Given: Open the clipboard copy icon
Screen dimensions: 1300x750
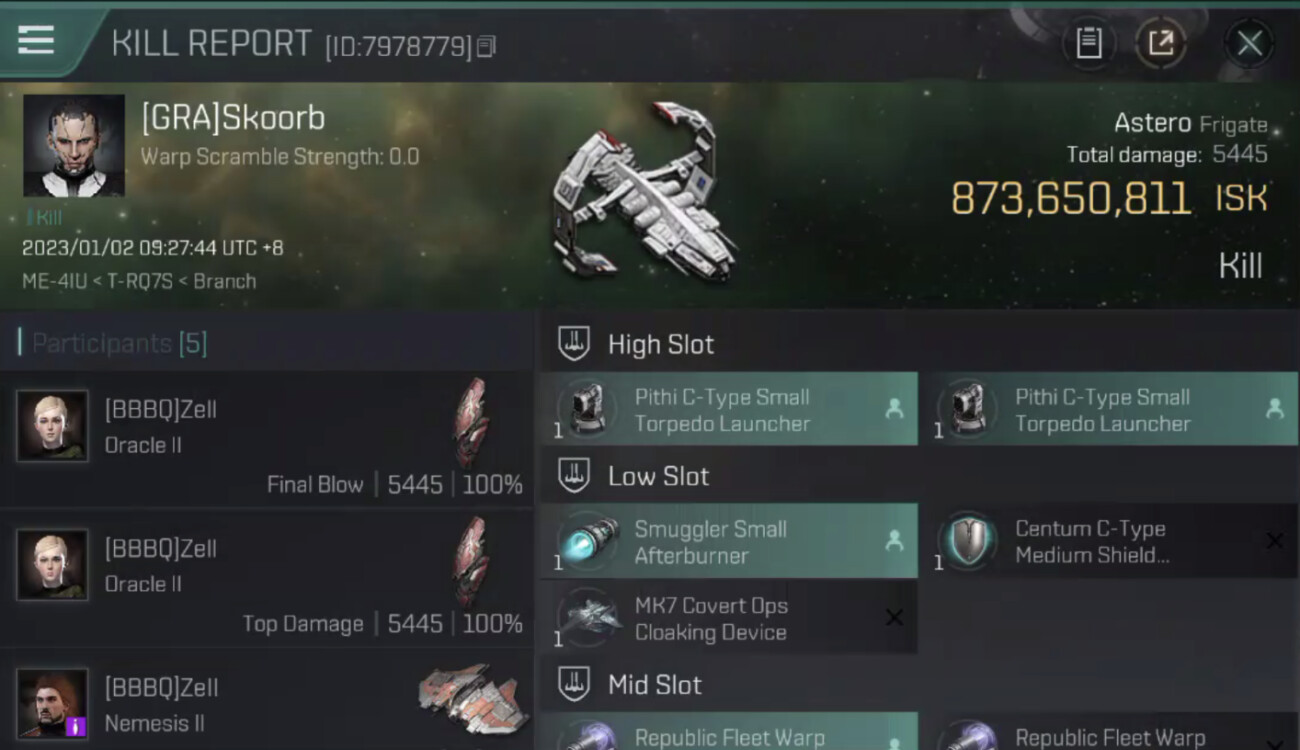Looking at the screenshot, I should coord(1088,43).
